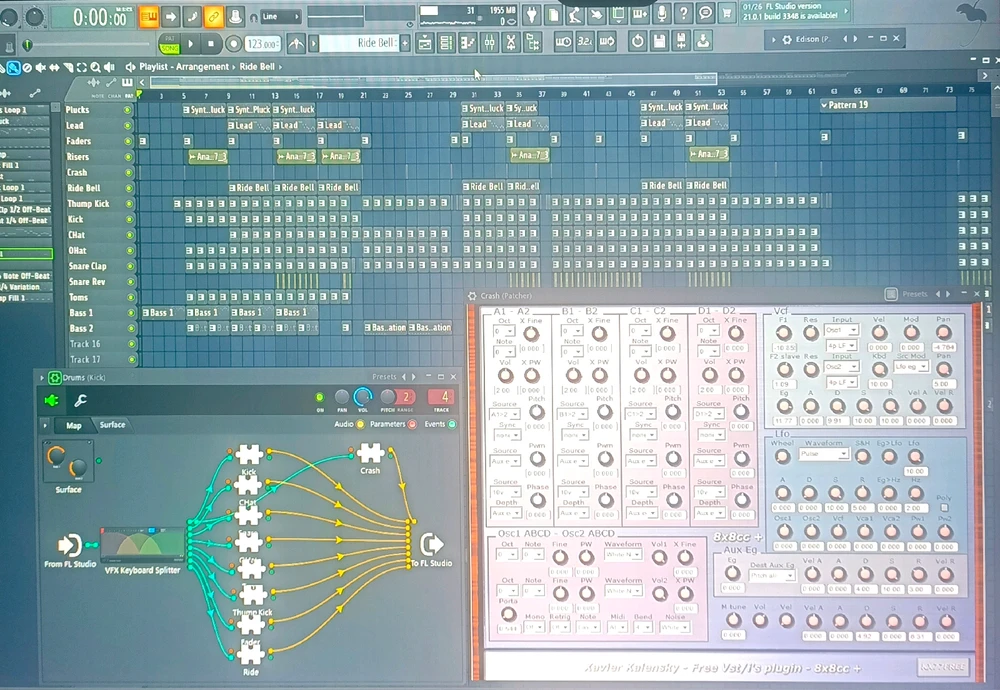Select the VFX Keyboard Splitter node
1000x690 pixels.
143,543
